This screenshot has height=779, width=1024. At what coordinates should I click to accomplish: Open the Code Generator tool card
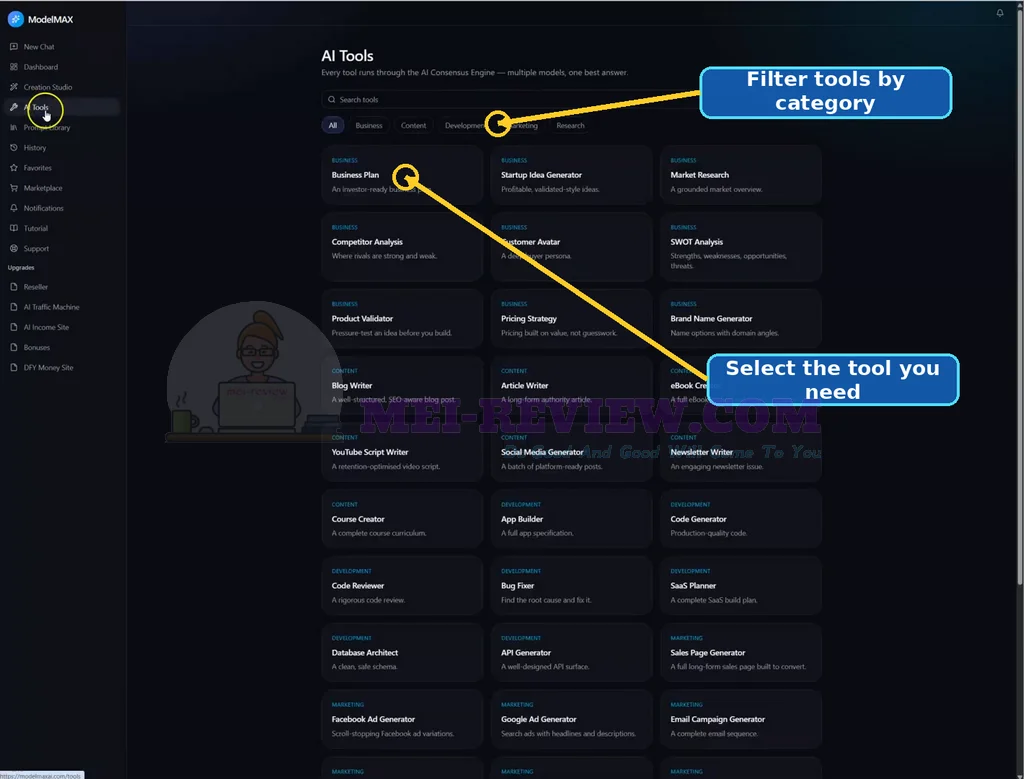pyautogui.click(x=741, y=519)
